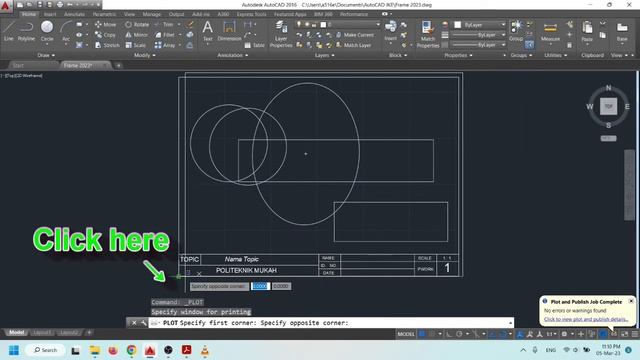Expand the Utilities panel

[556, 55]
